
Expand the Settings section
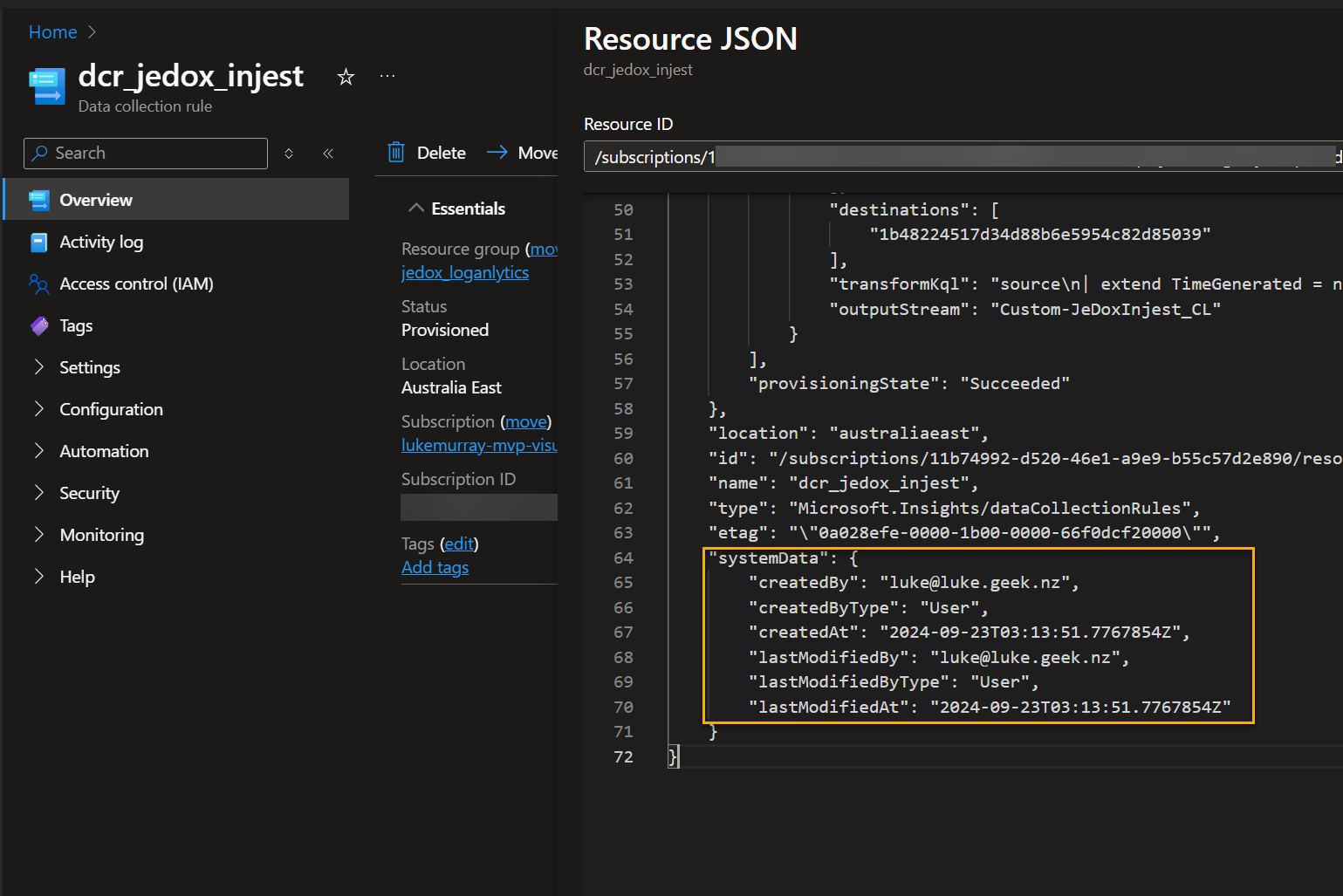[x=38, y=366]
